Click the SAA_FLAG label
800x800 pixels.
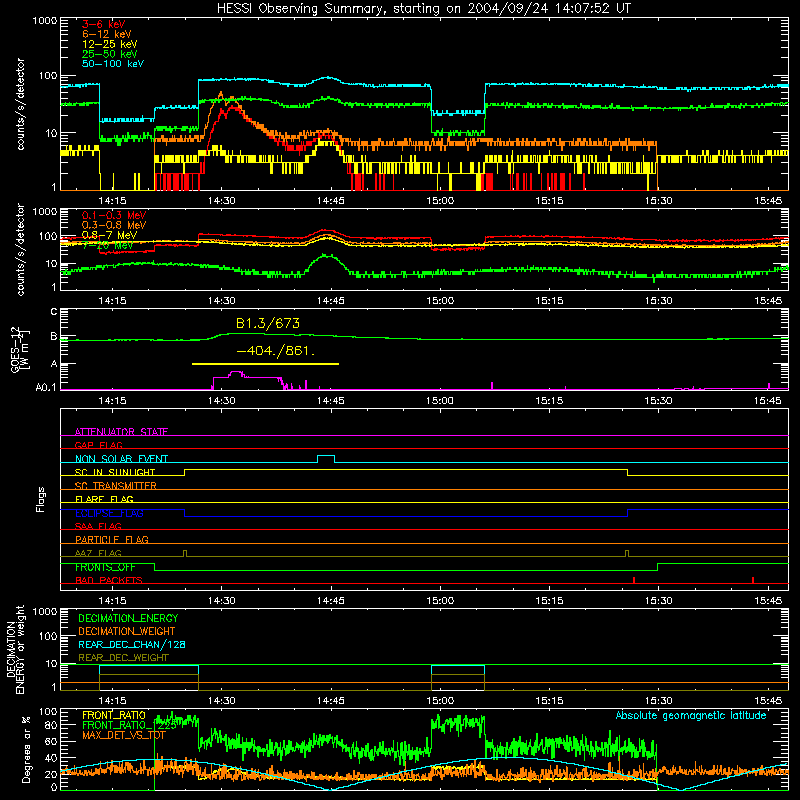click(98, 526)
